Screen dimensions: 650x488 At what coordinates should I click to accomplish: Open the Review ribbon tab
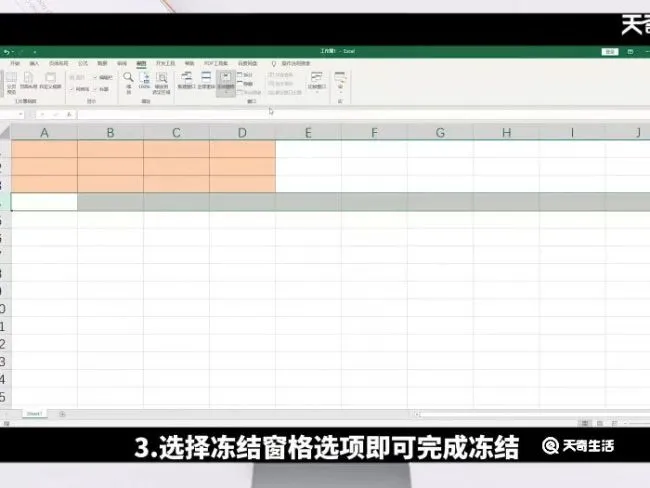(122, 63)
